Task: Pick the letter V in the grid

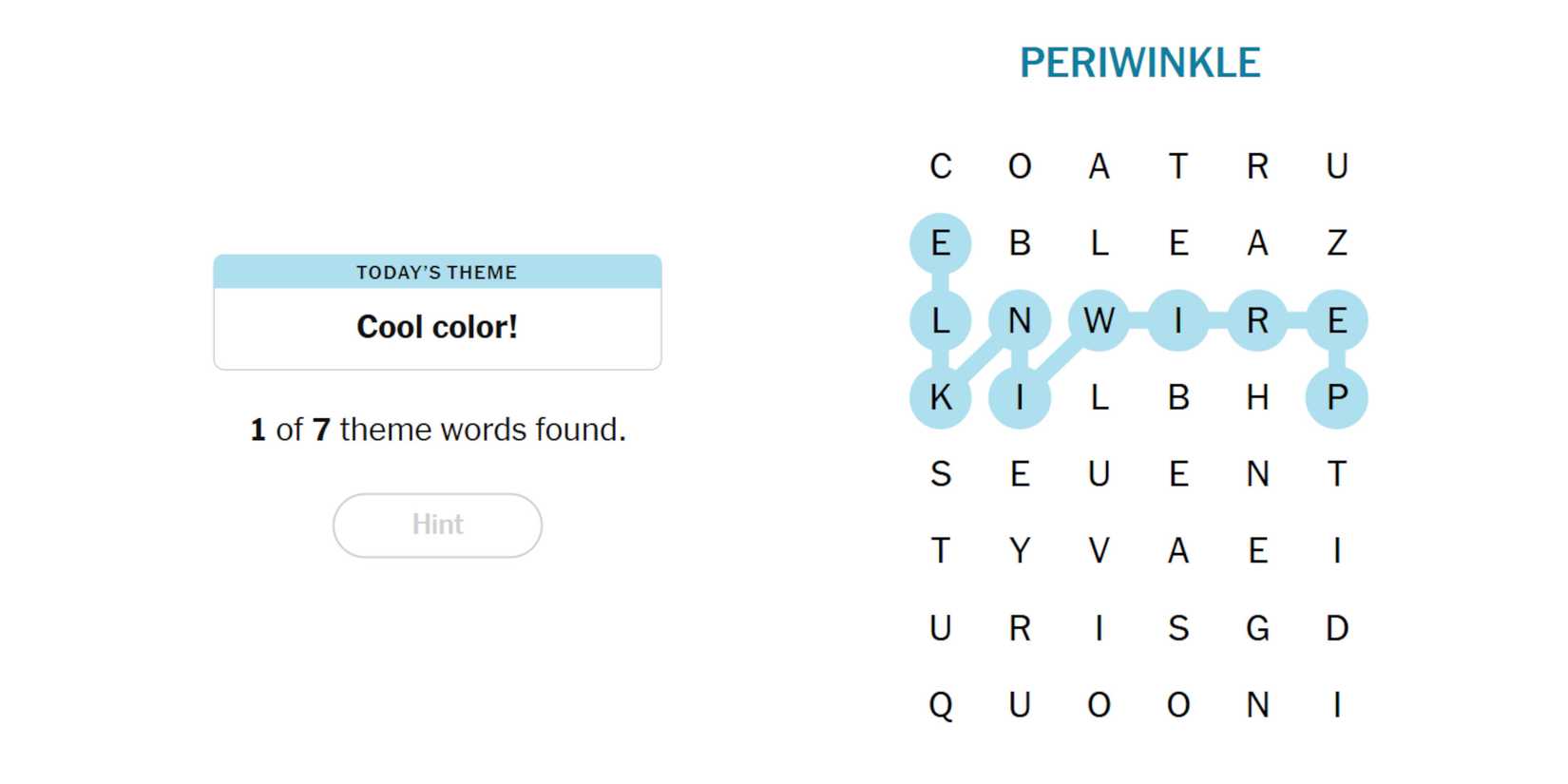Action: (1099, 551)
